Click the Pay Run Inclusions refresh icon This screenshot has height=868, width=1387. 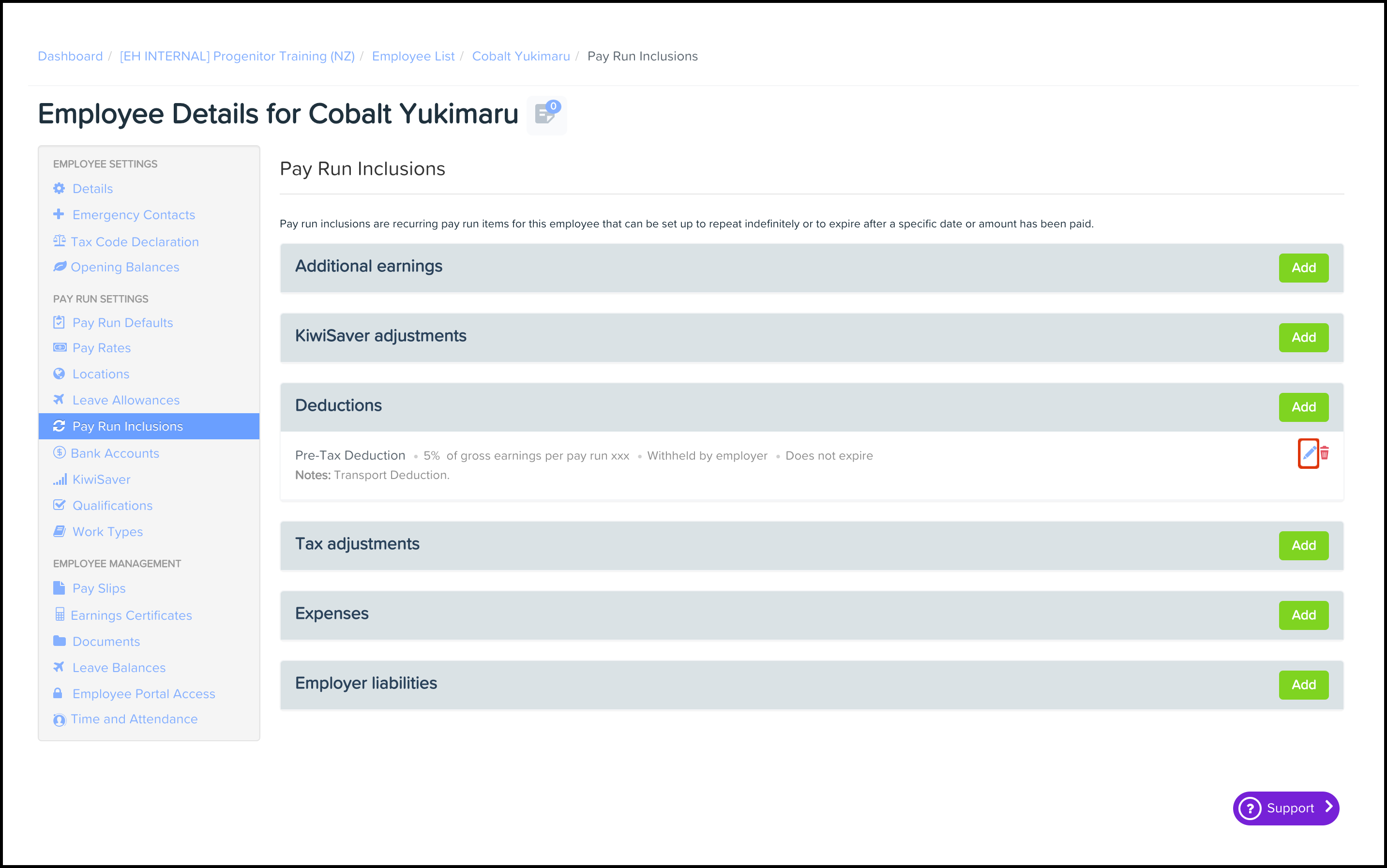[x=59, y=426]
